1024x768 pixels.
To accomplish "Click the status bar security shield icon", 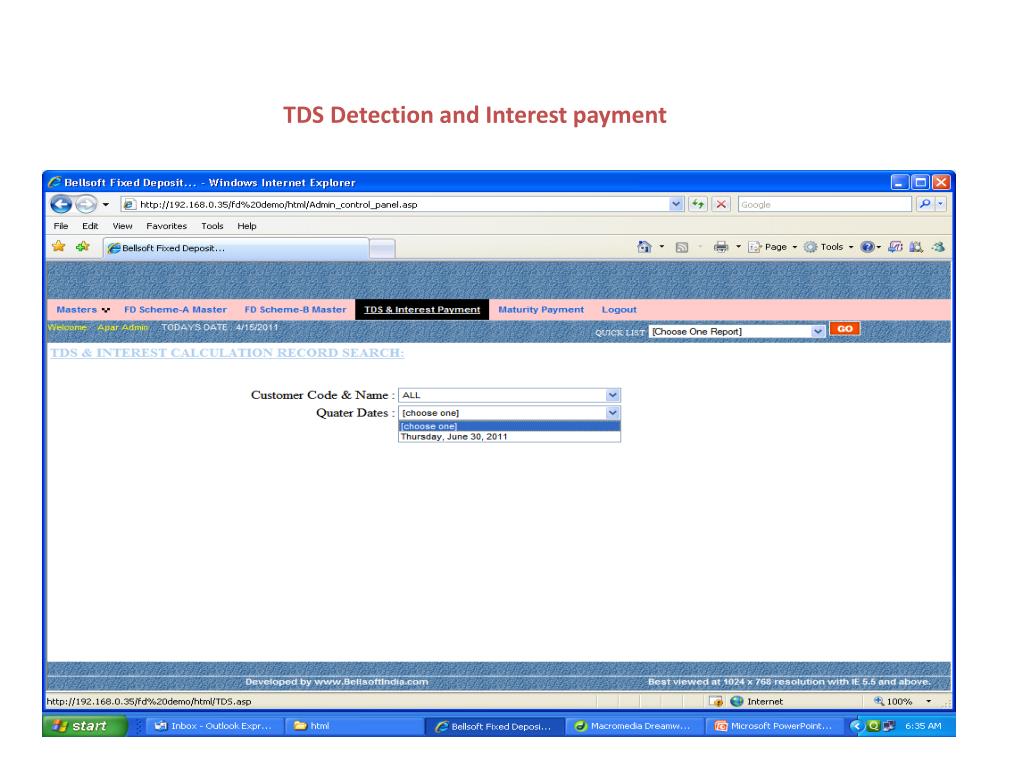I will pos(716,701).
